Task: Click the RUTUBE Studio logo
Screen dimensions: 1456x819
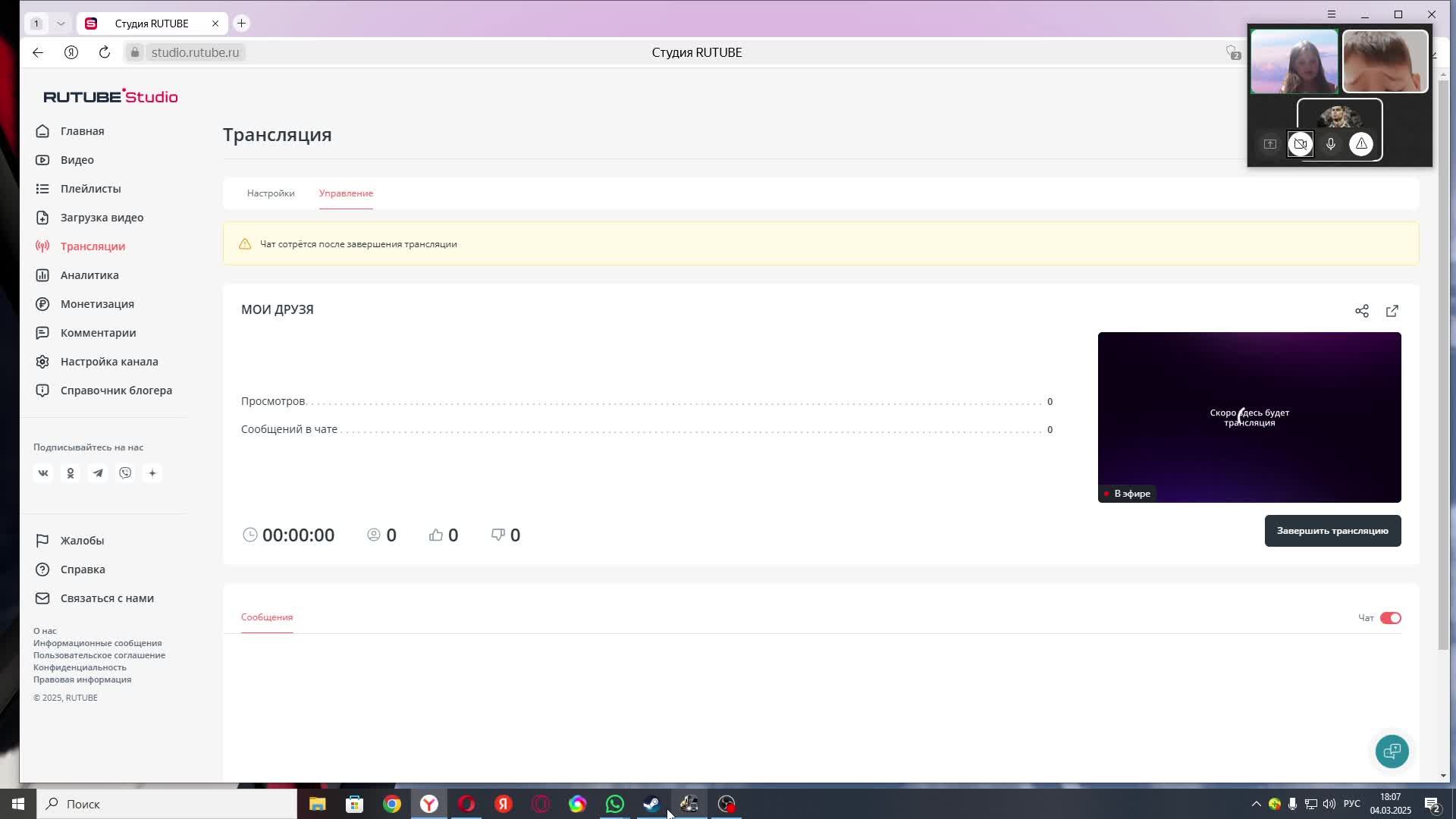Action: 111,96
